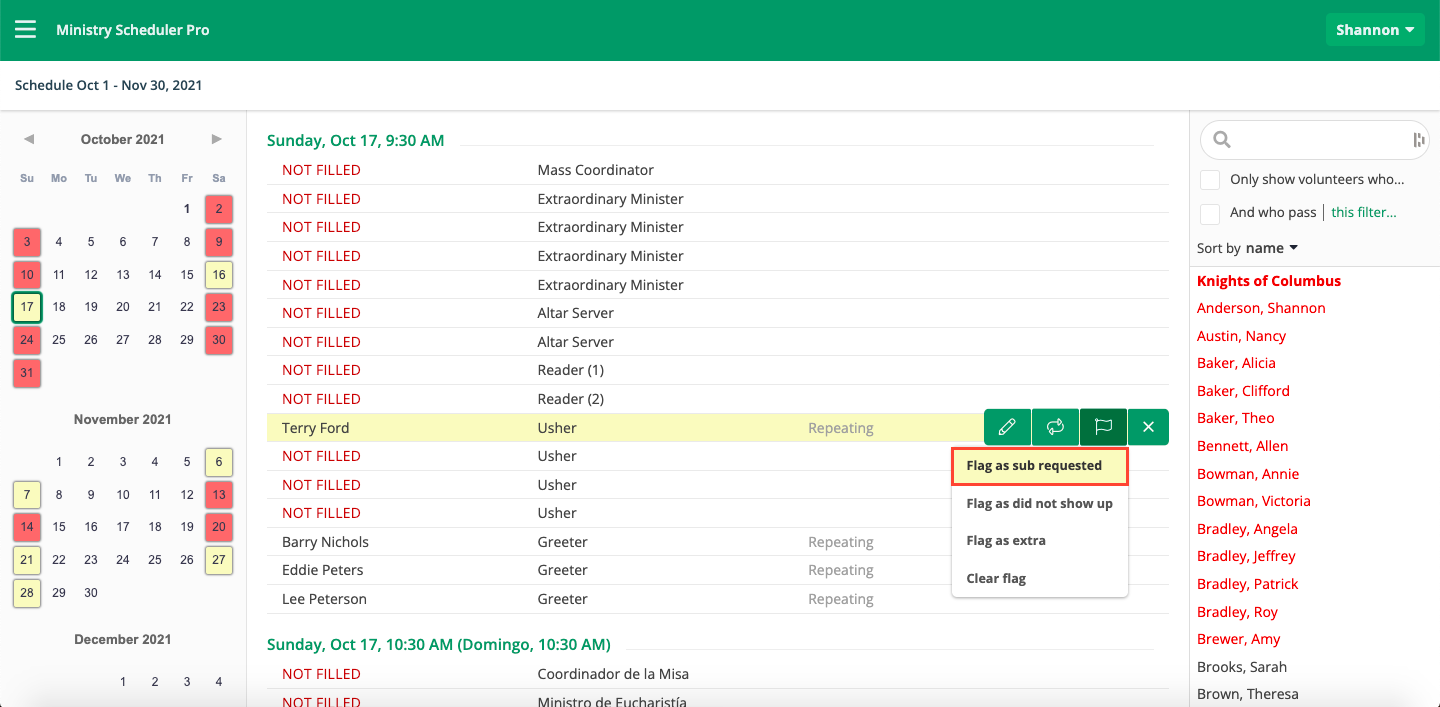The image size is (1440, 707).
Task: Click the X remove icon on Terry Ford row
Action: click(1148, 427)
